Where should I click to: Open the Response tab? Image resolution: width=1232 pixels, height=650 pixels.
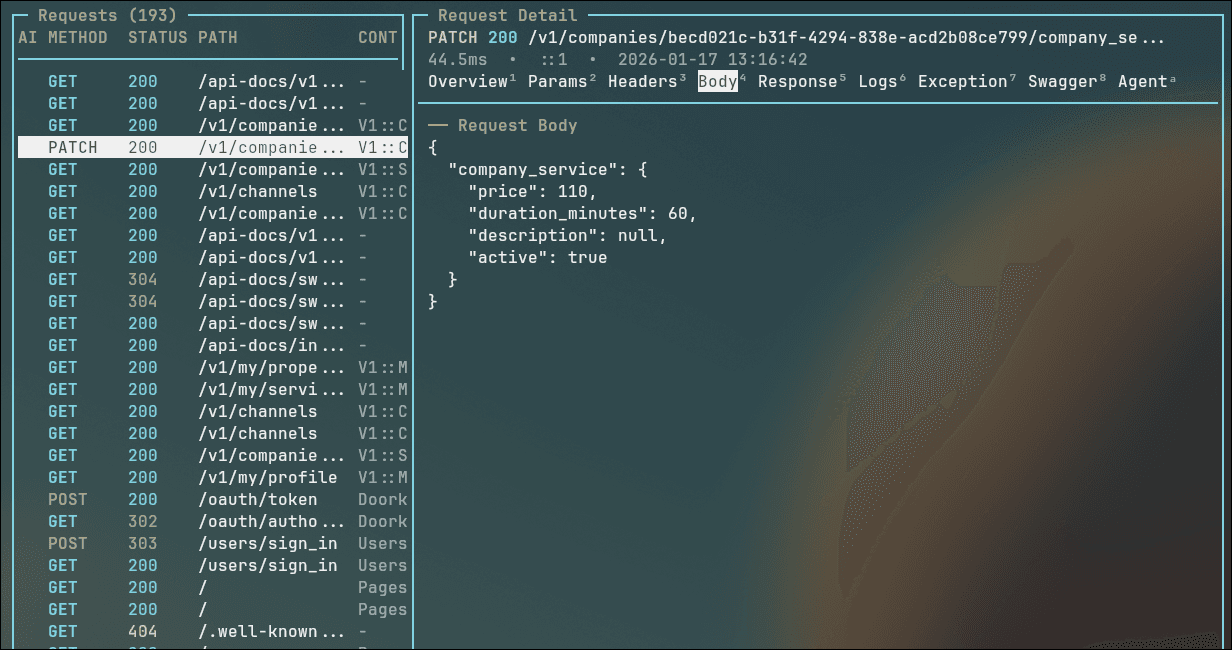coord(795,81)
